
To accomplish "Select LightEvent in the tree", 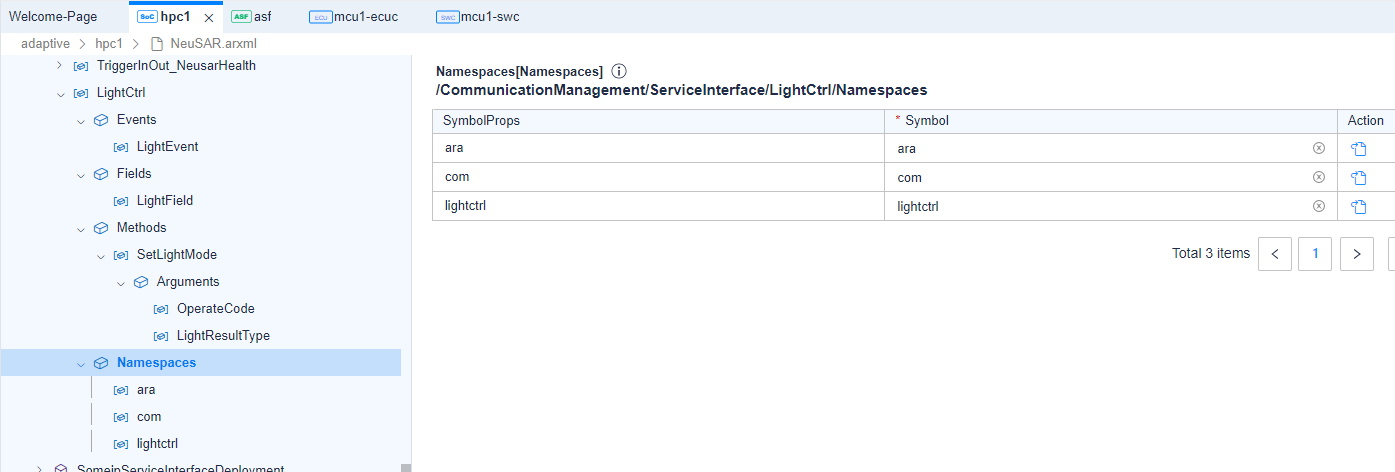I will click(167, 147).
